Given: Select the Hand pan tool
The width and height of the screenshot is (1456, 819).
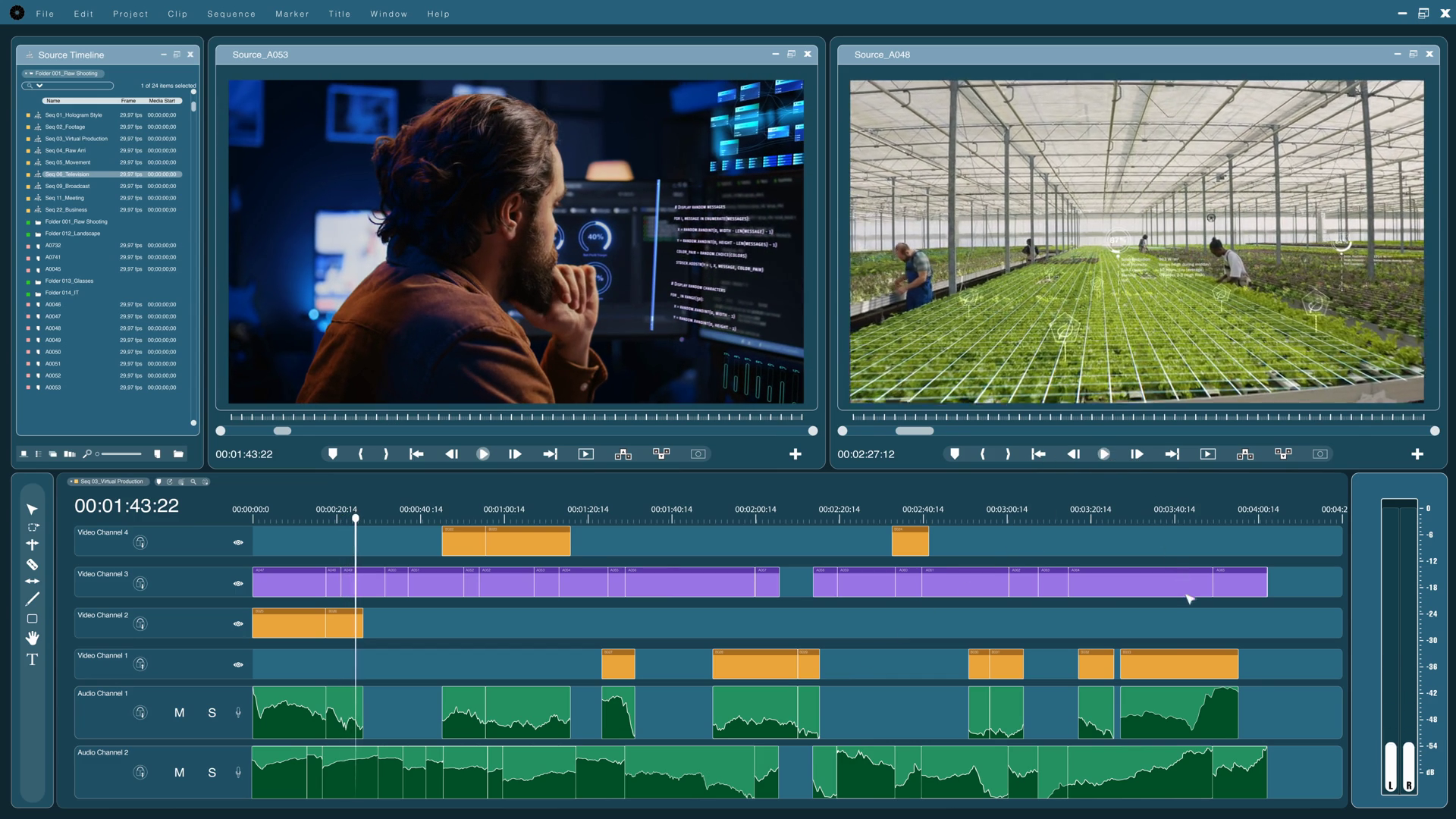Looking at the screenshot, I should click(32, 638).
